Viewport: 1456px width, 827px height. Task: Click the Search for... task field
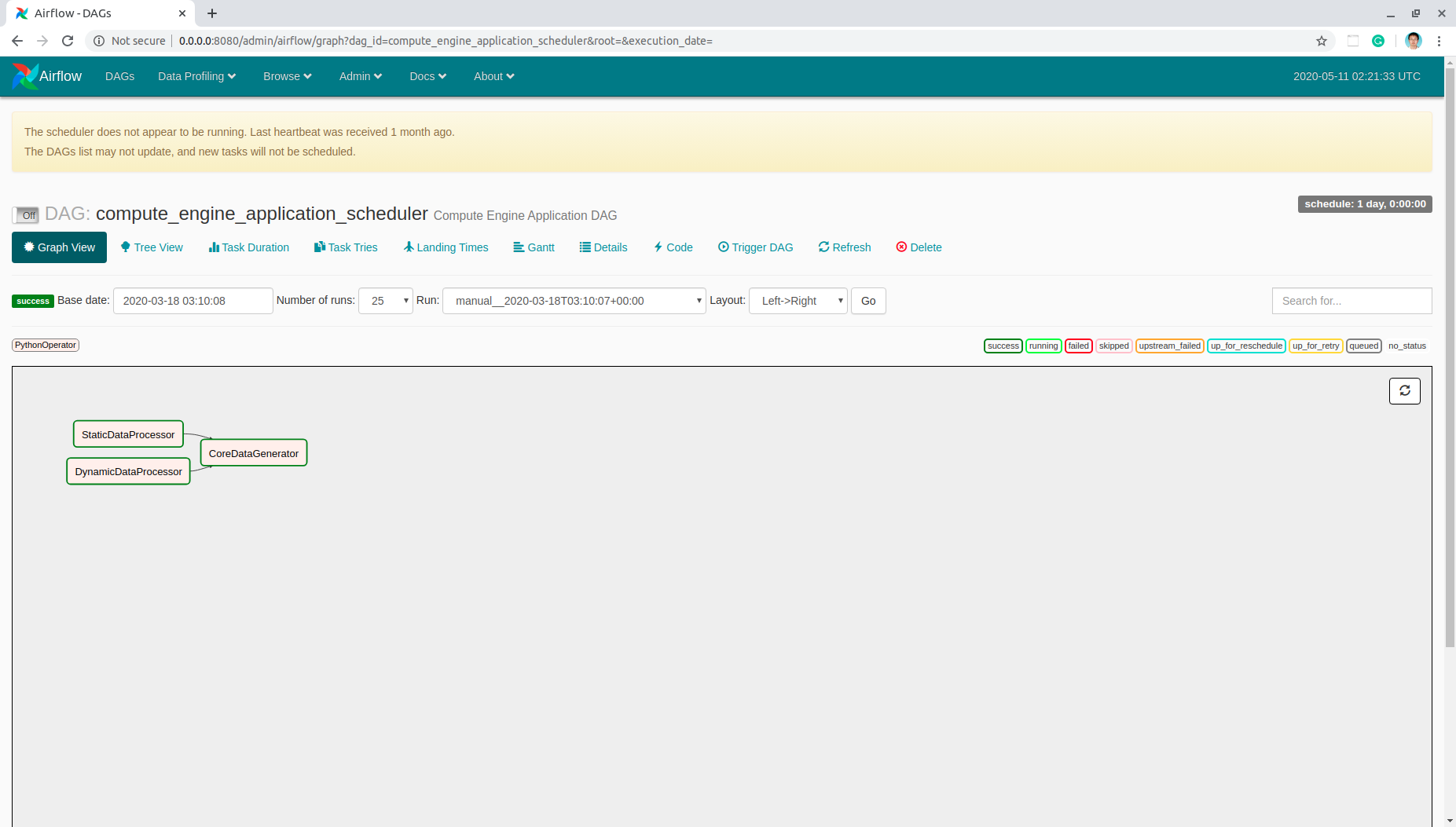pyautogui.click(x=1351, y=301)
